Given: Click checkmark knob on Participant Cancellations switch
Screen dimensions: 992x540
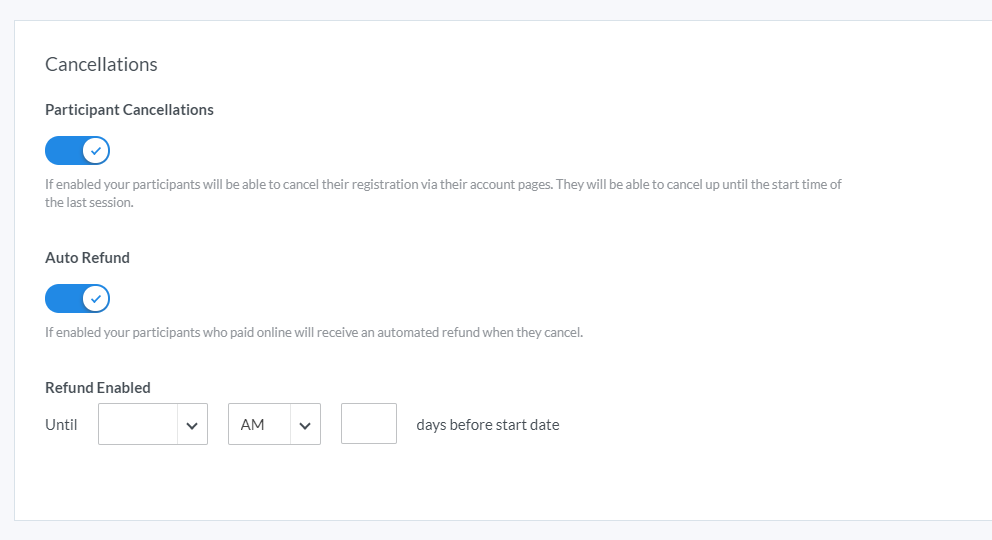Looking at the screenshot, I should click(x=96, y=150).
